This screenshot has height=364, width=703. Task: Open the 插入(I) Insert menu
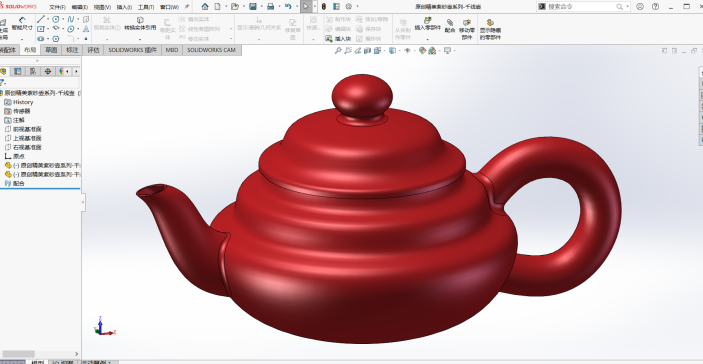point(124,7)
